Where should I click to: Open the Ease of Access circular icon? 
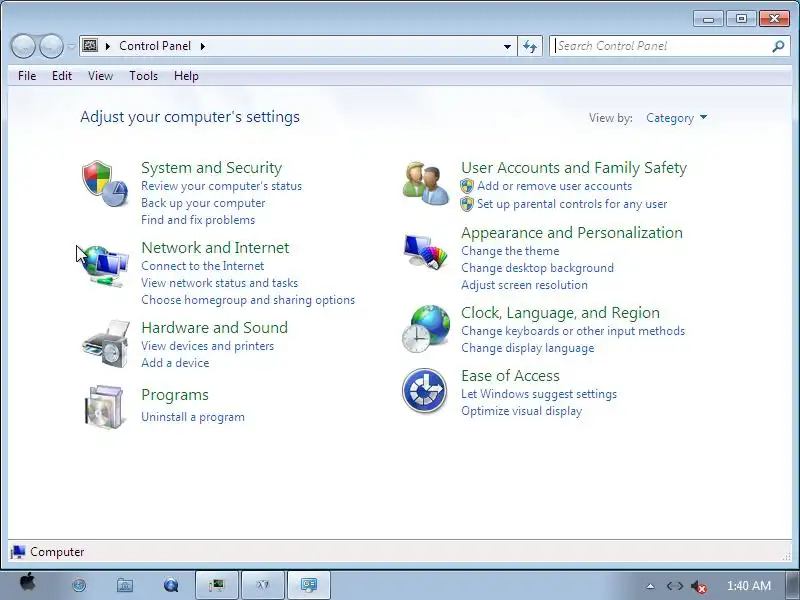pos(424,391)
